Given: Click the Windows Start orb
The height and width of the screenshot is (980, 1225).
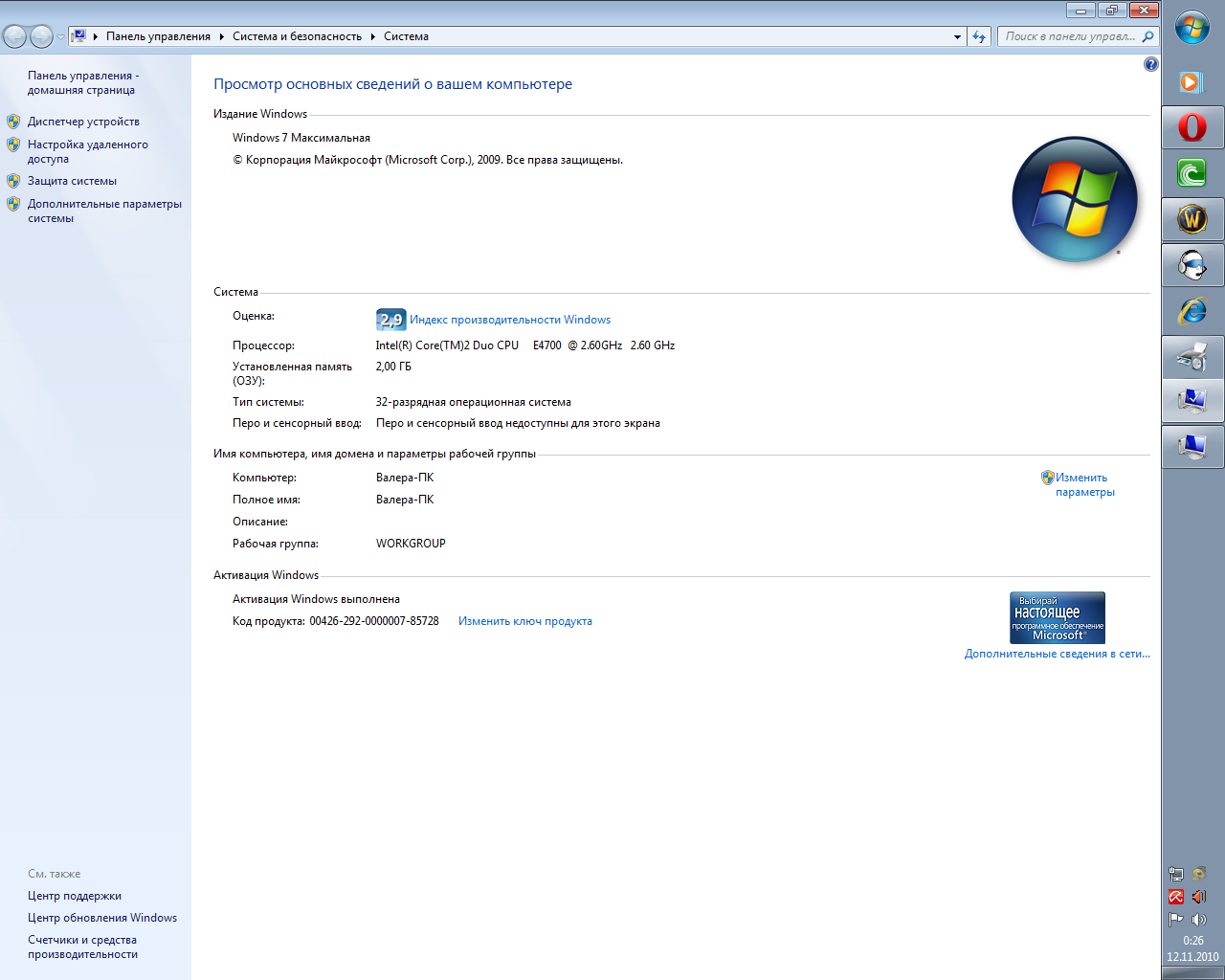Looking at the screenshot, I should (1192, 29).
